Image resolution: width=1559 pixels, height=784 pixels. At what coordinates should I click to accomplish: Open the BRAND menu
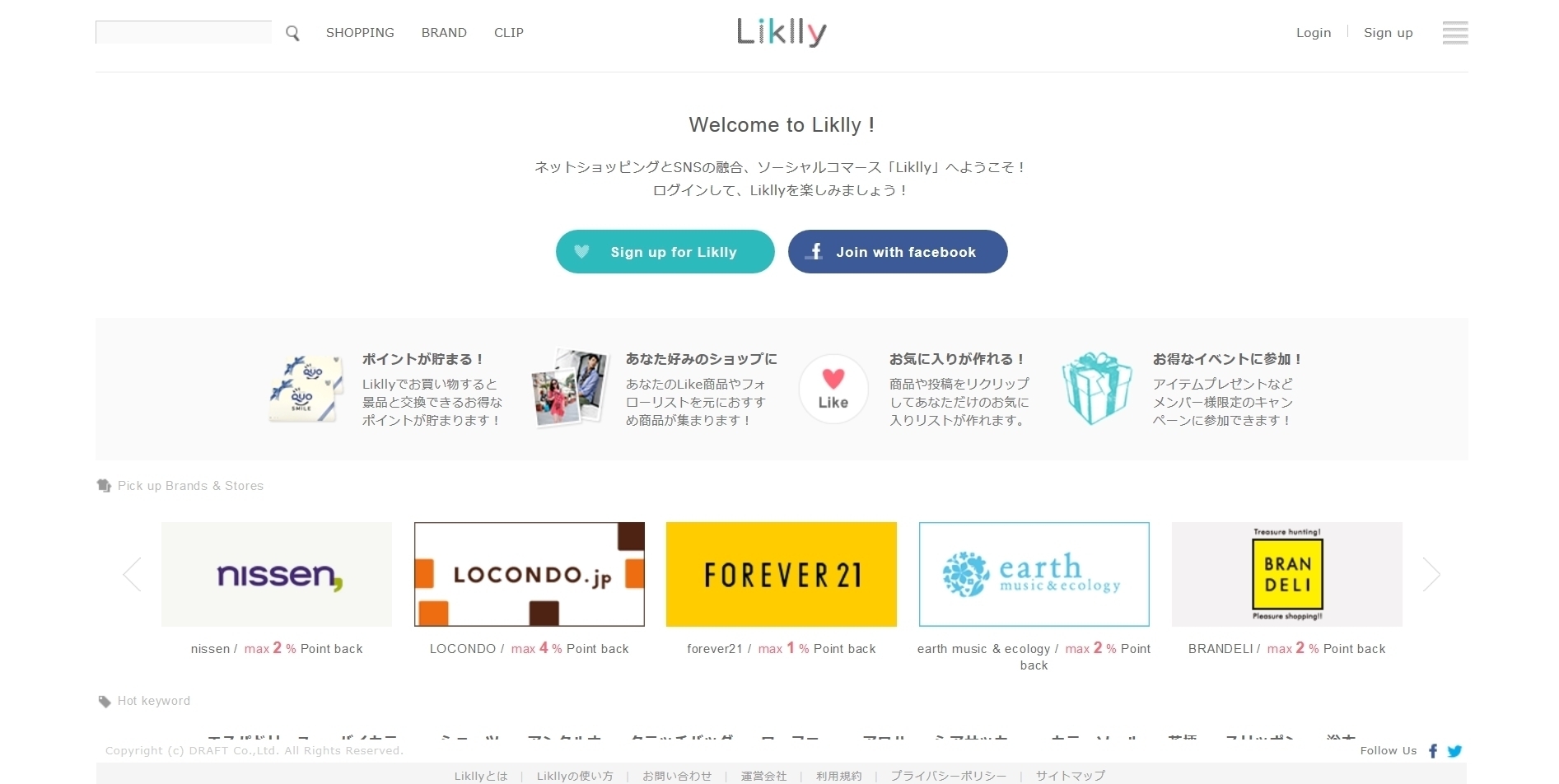pos(444,33)
